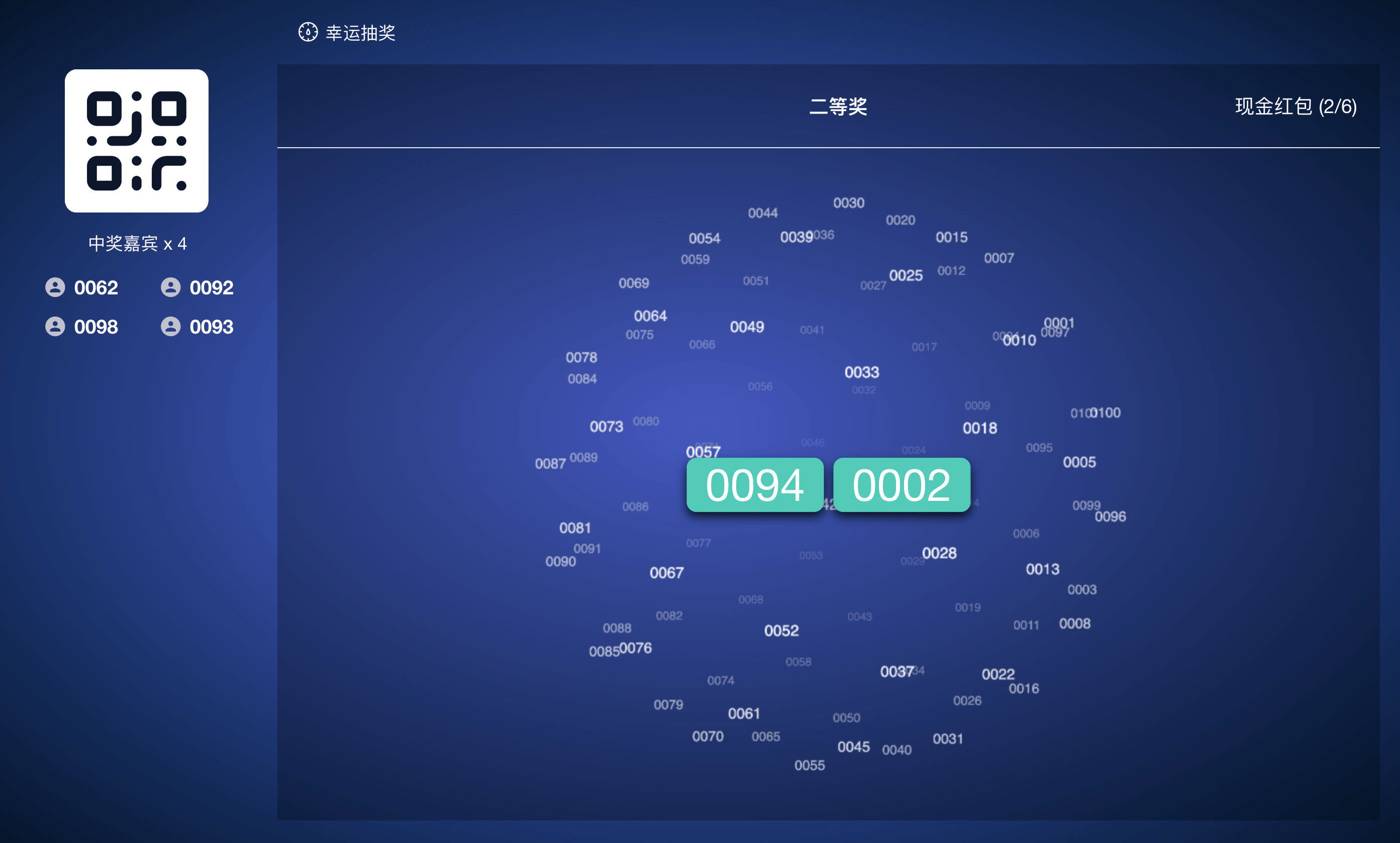Screen dimensions: 1400x843
Task: Click the person icon beside winner 0093
Action: coord(170,326)
